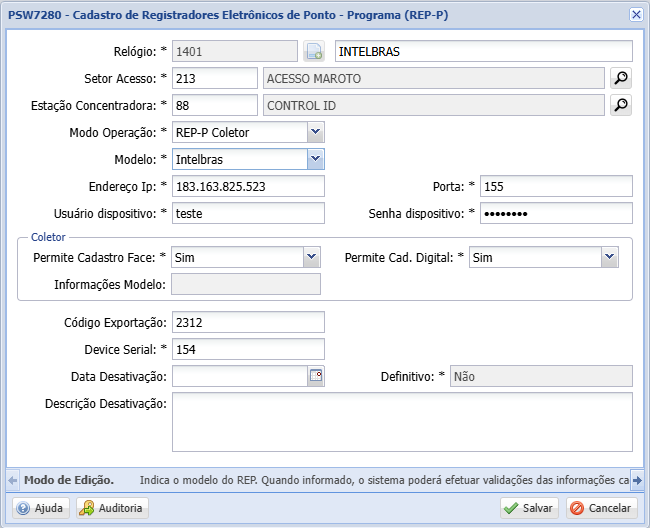This screenshot has width=650, height=528.
Task: Click the Ajuda help button
Action: pos(41,508)
